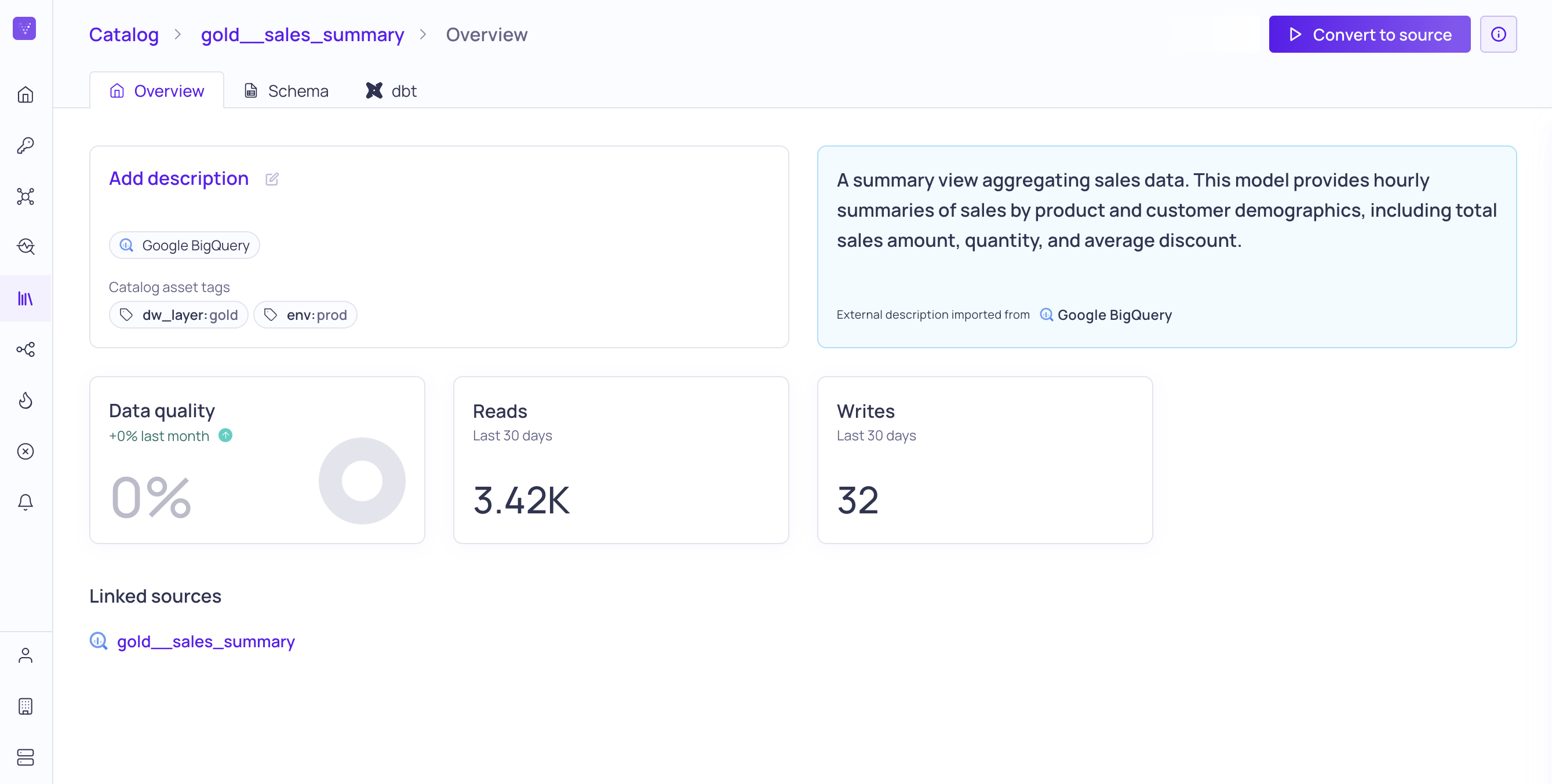Click the flame icon in sidebar
The width and height of the screenshot is (1552, 784).
point(25,400)
